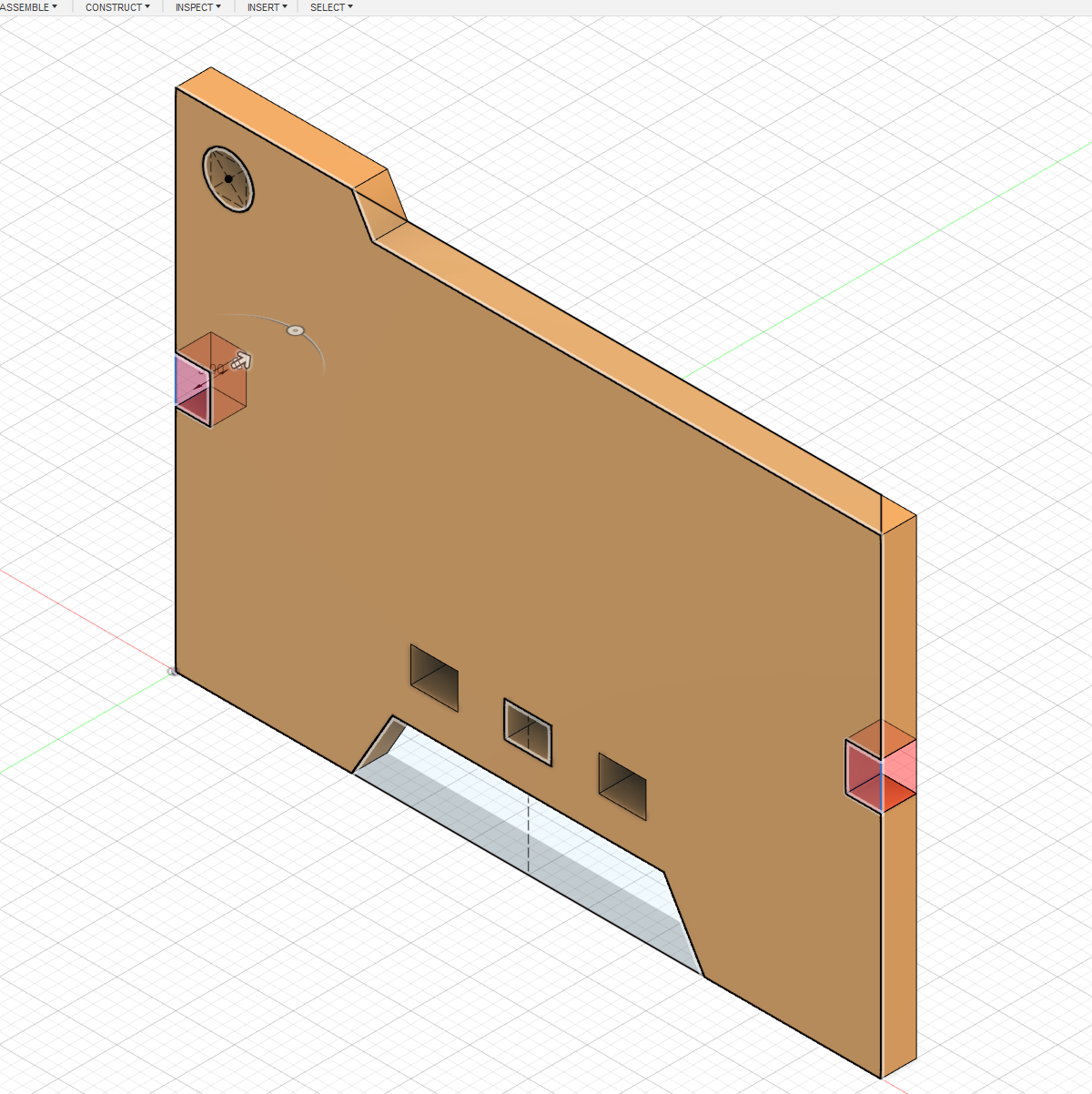
Task: Select the rightmost square hole on plate
Action: coord(622,786)
